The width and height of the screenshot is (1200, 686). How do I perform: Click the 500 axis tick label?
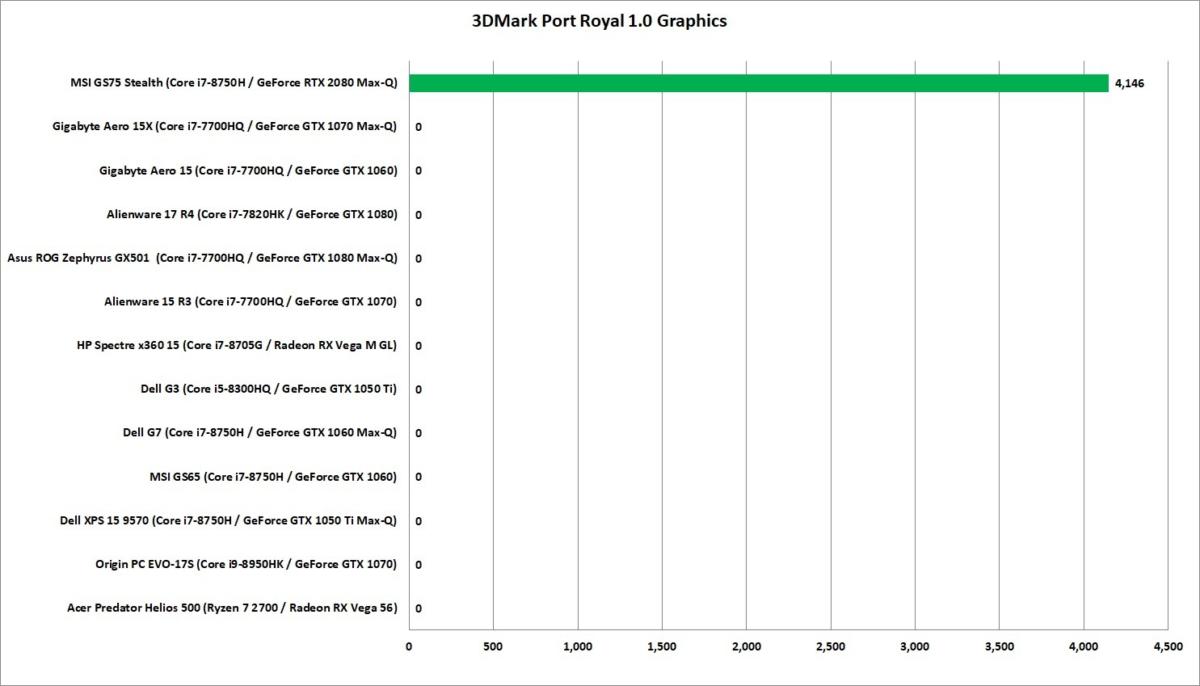[x=493, y=648]
